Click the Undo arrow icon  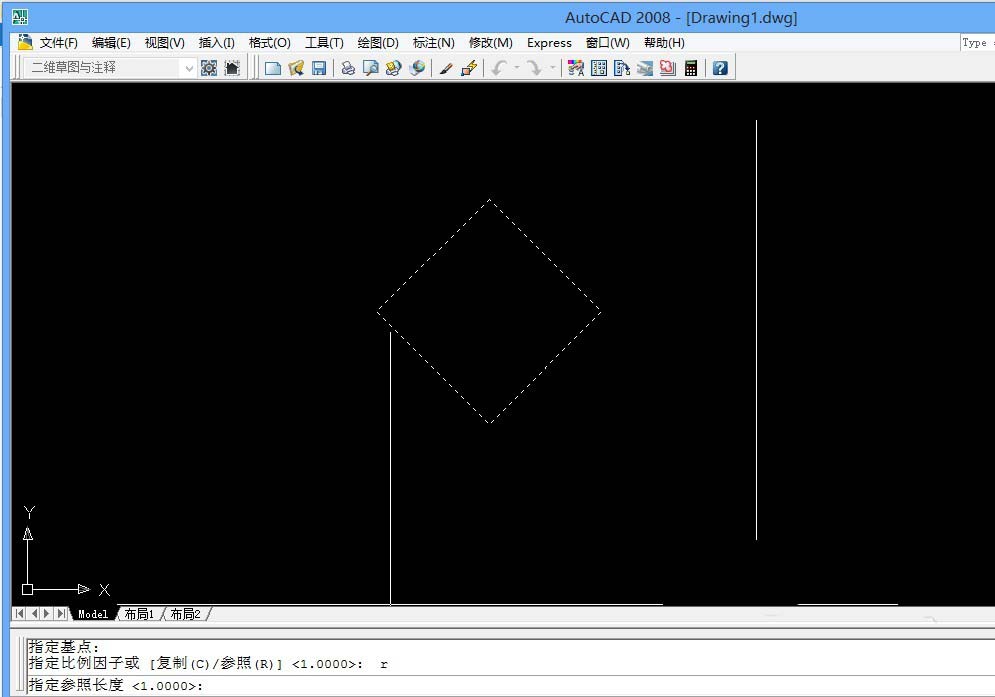tap(499, 68)
